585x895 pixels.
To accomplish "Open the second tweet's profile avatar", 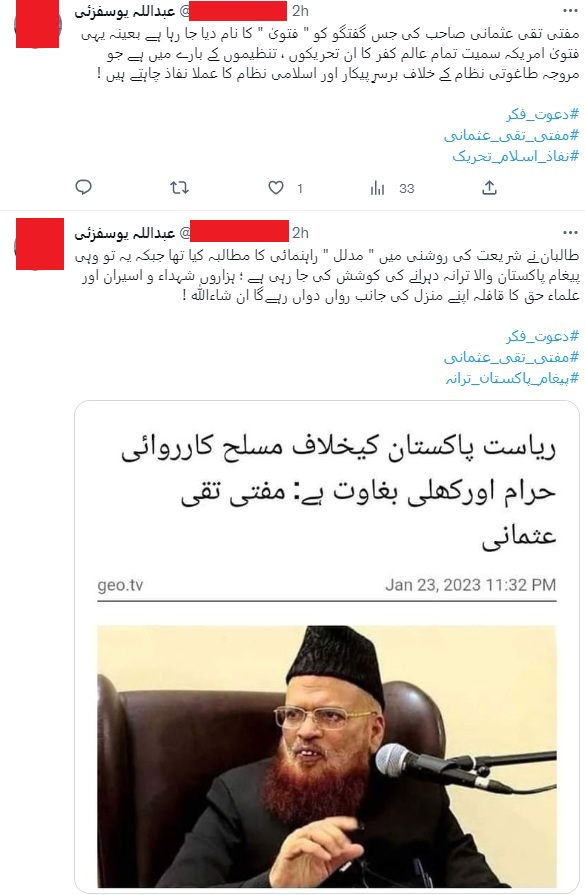I will pyautogui.click(x=39, y=244).
